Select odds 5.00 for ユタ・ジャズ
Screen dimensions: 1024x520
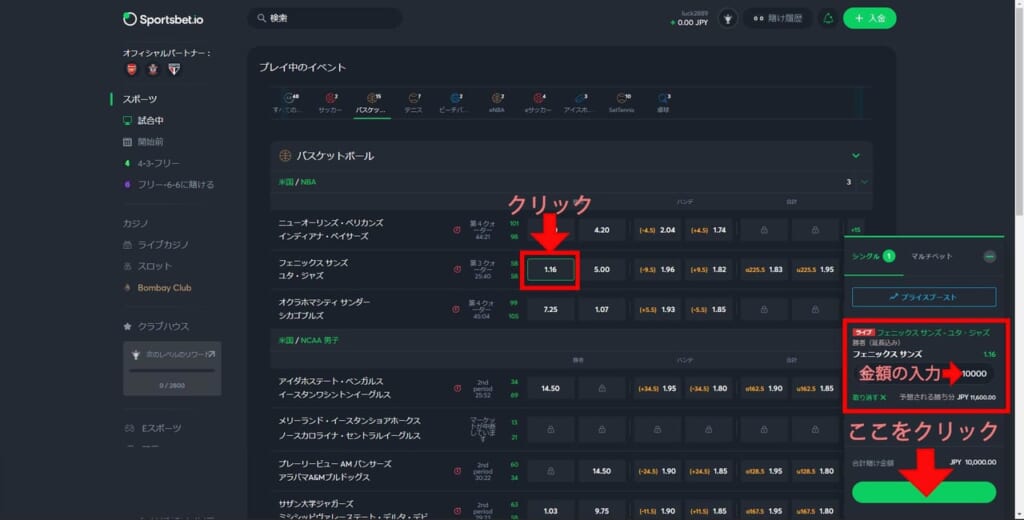click(x=601, y=269)
